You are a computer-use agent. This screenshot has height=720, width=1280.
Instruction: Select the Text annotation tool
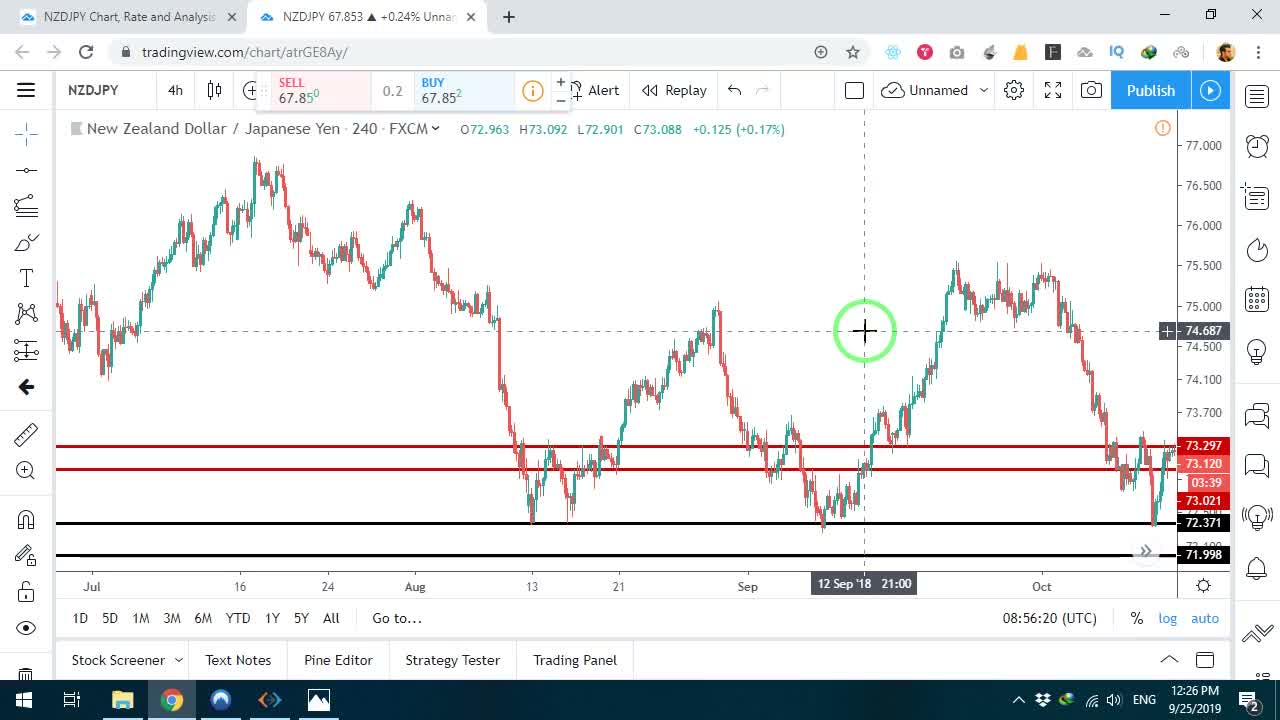pos(26,279)
